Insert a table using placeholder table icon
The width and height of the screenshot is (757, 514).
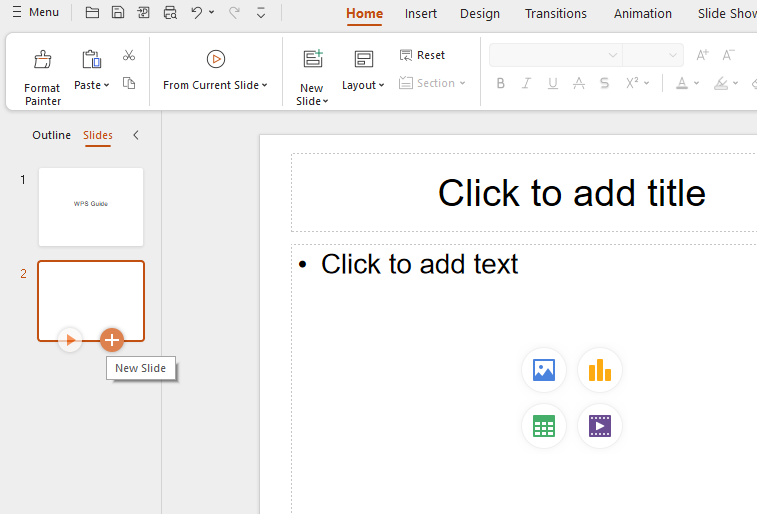pos(544,427)
